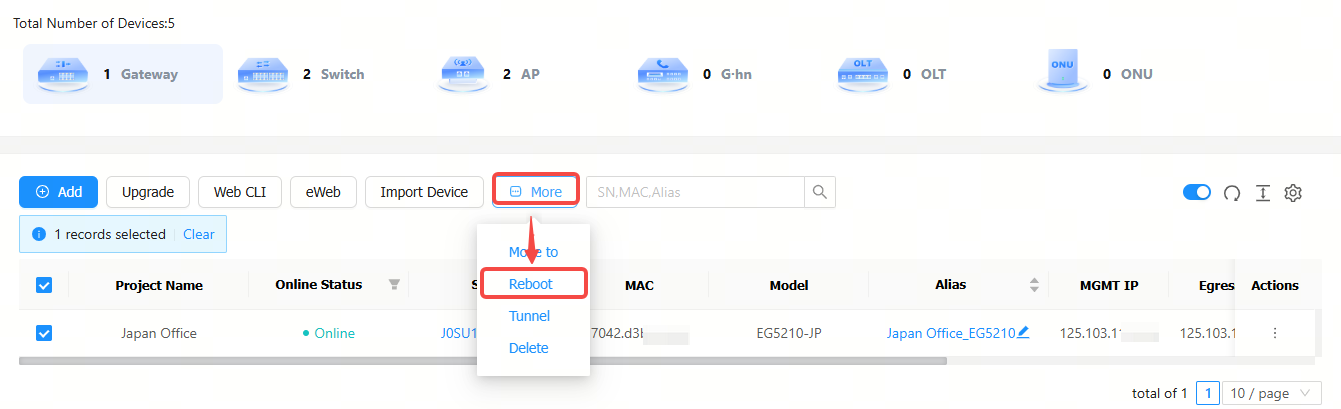Screen dimensions: 1341x409
Task: Uncheck the Japan Office row checkbox
Action: click(44, 333)
